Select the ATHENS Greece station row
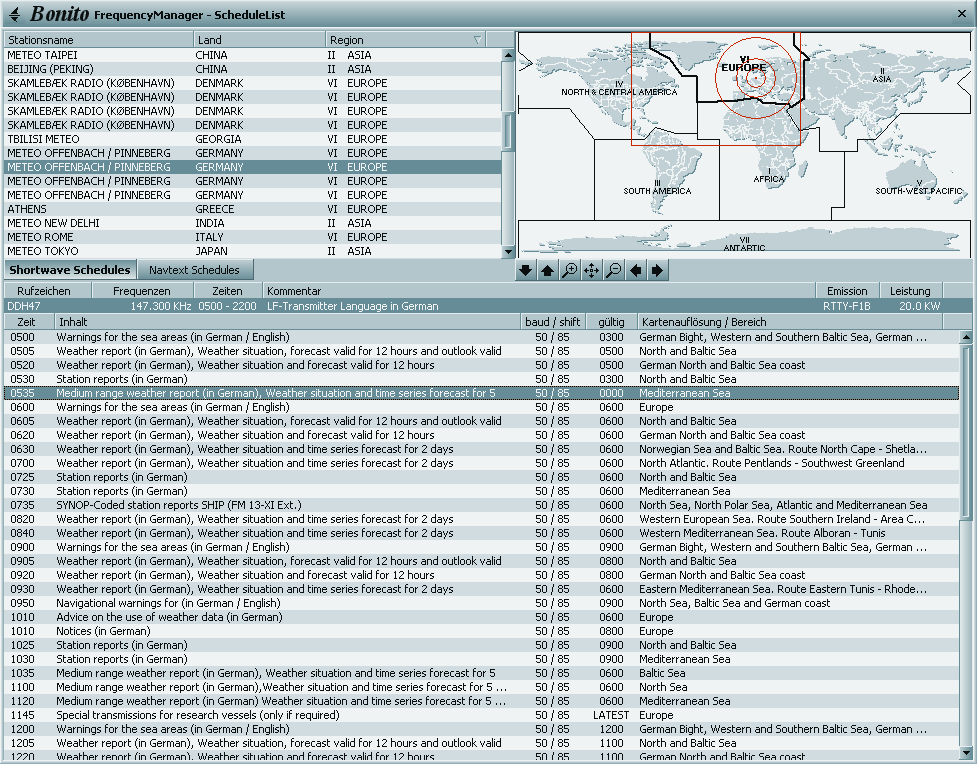Image resolution: width=977 pixels, height=764 pixels. (250, 209)
